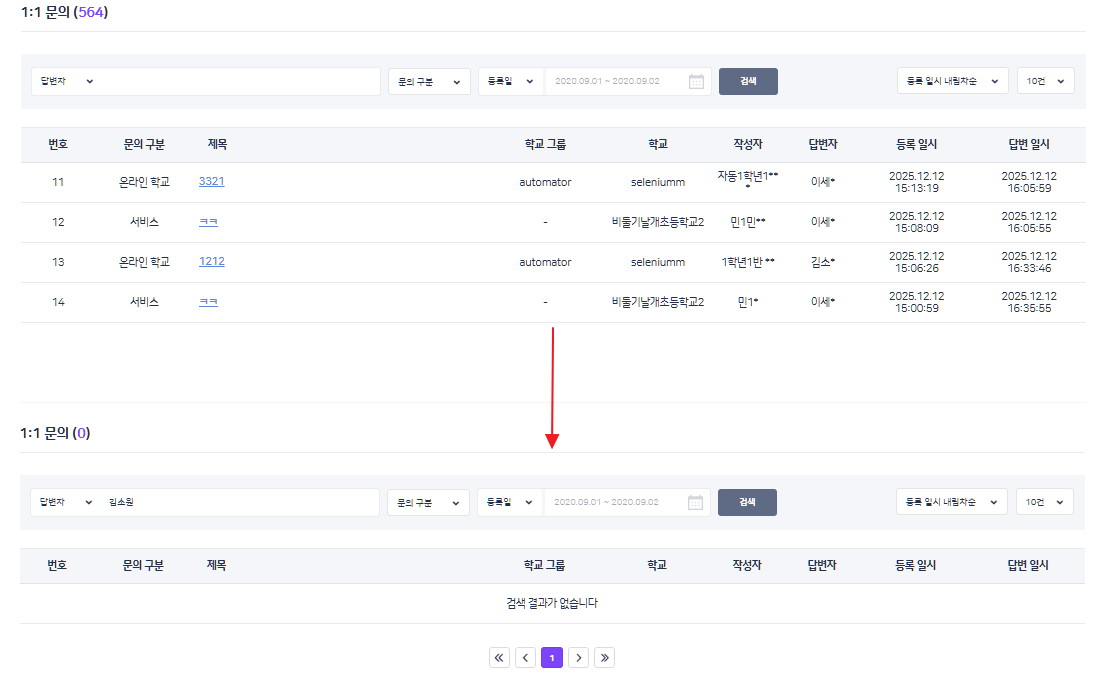Click search input containing 김소원
Image resolution: width=1109 pixels, height=681 pixels.
[240, 503]
